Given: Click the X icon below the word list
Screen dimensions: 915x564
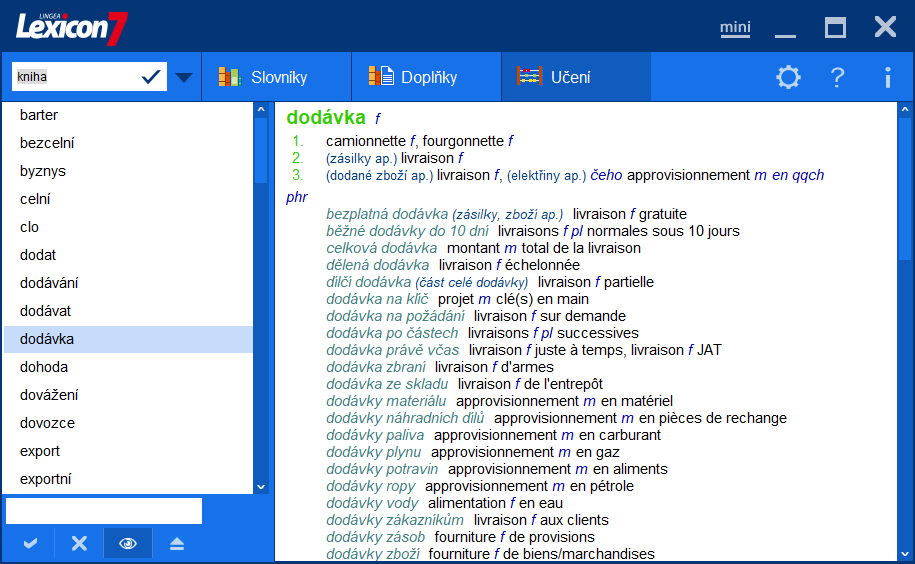Looking at the screenshot, I should (79, 543).
